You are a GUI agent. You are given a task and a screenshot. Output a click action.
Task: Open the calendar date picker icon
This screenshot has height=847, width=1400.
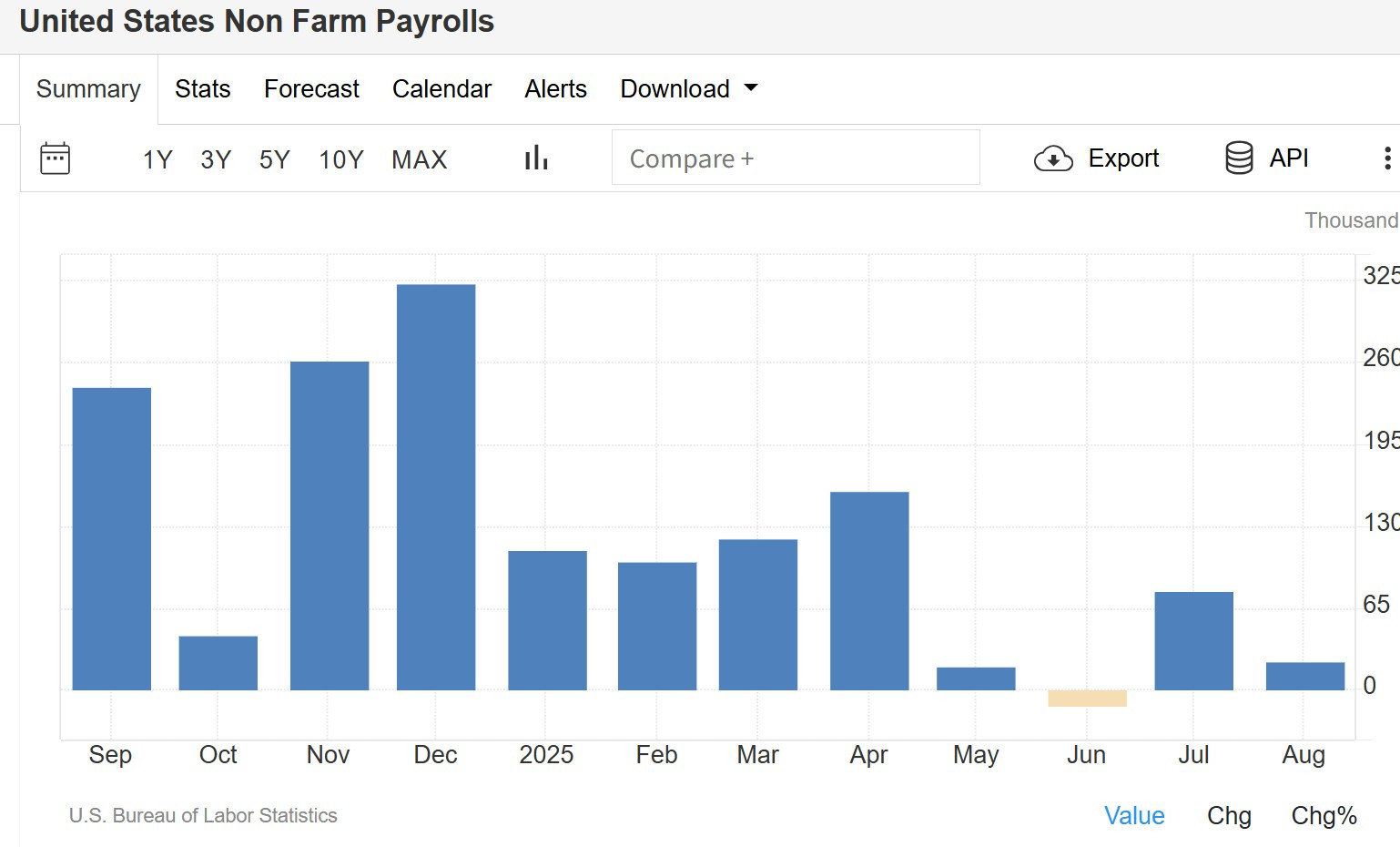coord(55,158)
